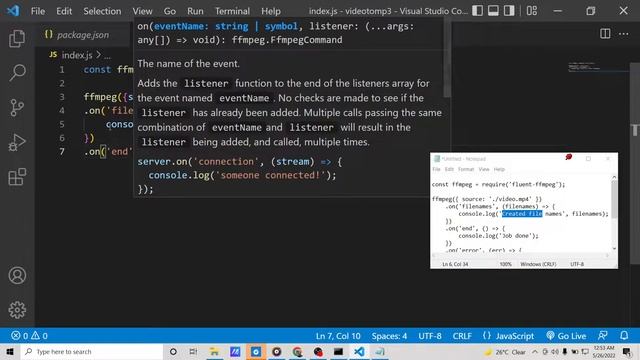
Task: Toggle the bottom Panel layout button
Action: point(493,11)
